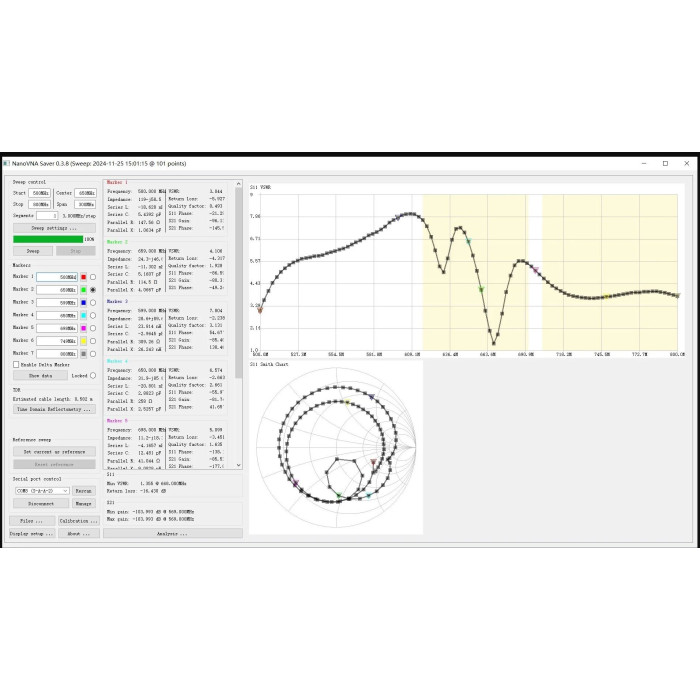Viewport: 700px width, 700px height.
Task: Select Marker 7 radio button
Action: click(93, 354)
